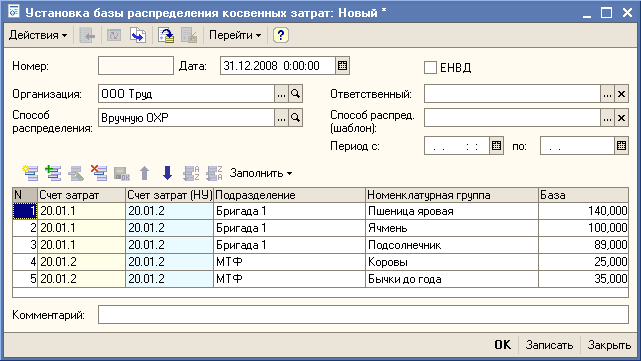Image resolution: width=641 pixels, height=361 pixels.
Task: Click the Подразделение column header
Action: (289, 195)
